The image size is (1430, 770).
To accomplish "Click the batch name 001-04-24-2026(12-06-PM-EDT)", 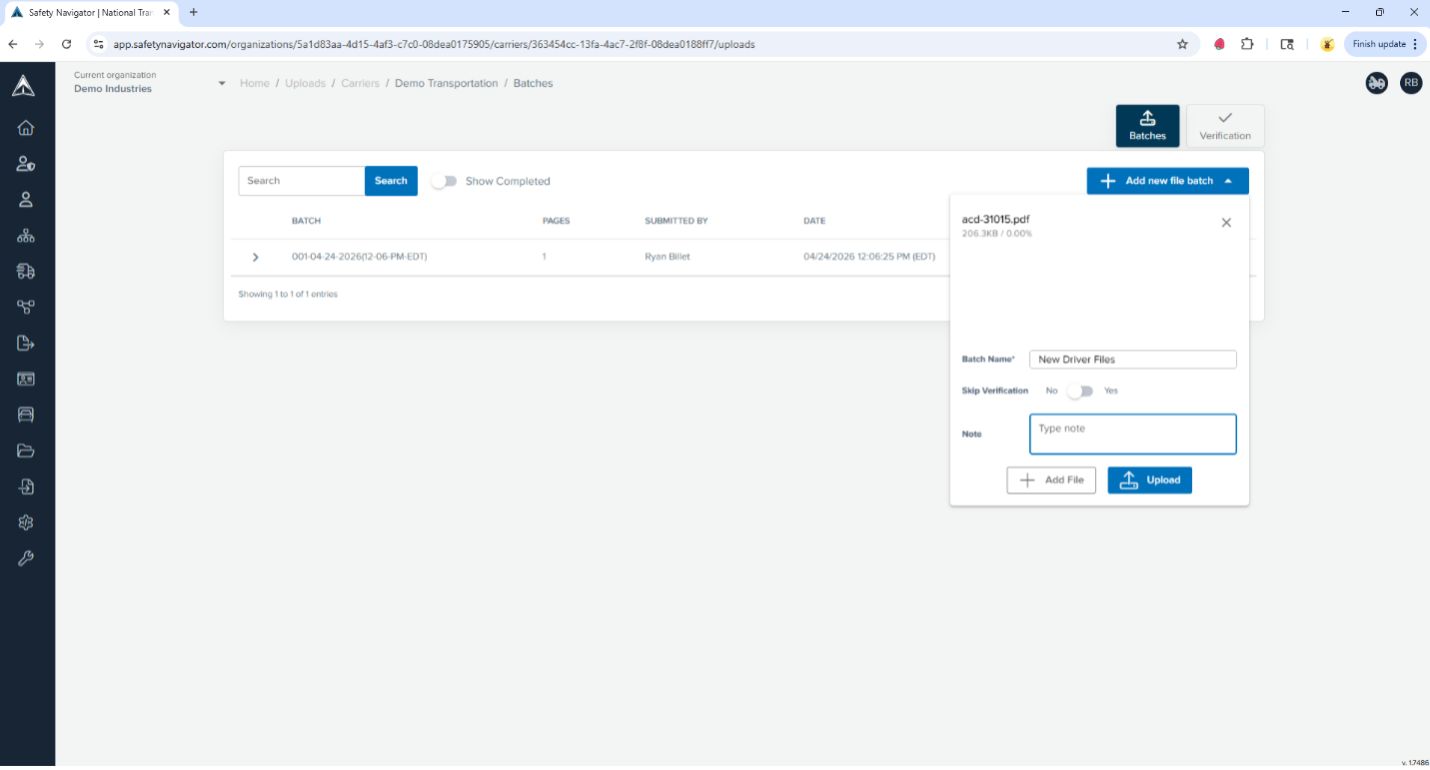I will point(360,257).
